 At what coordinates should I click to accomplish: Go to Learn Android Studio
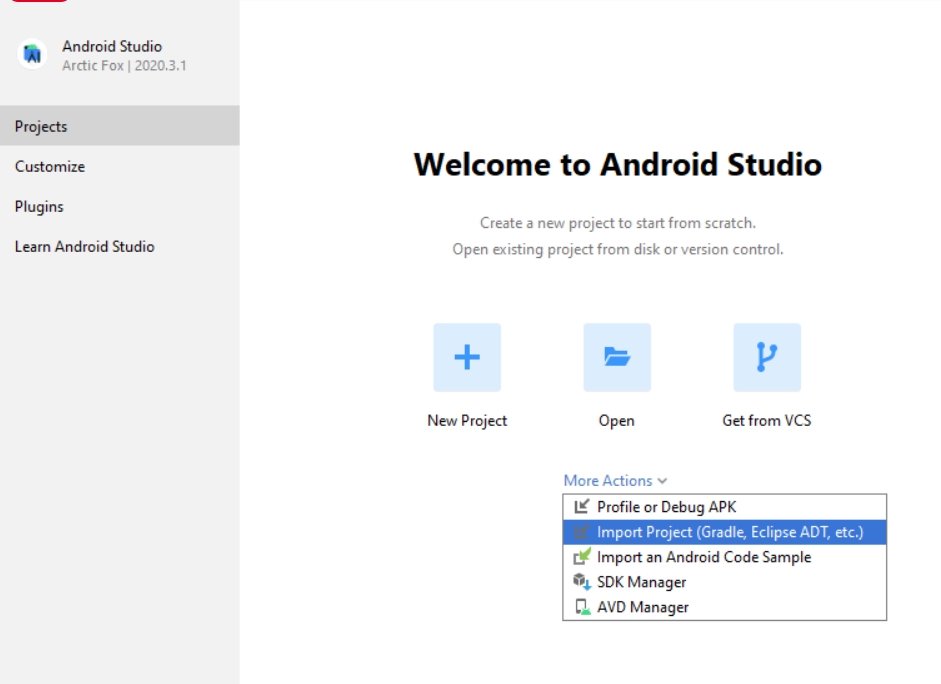tap(84, 247)
